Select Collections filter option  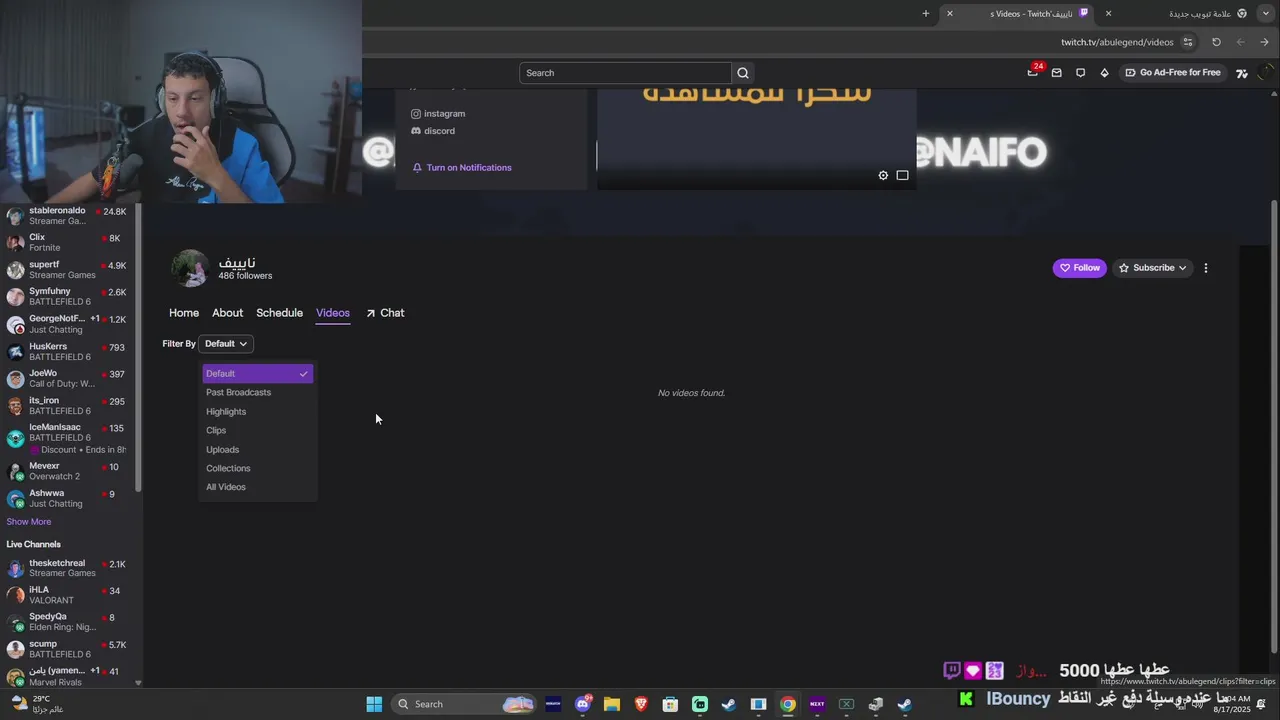258,469
